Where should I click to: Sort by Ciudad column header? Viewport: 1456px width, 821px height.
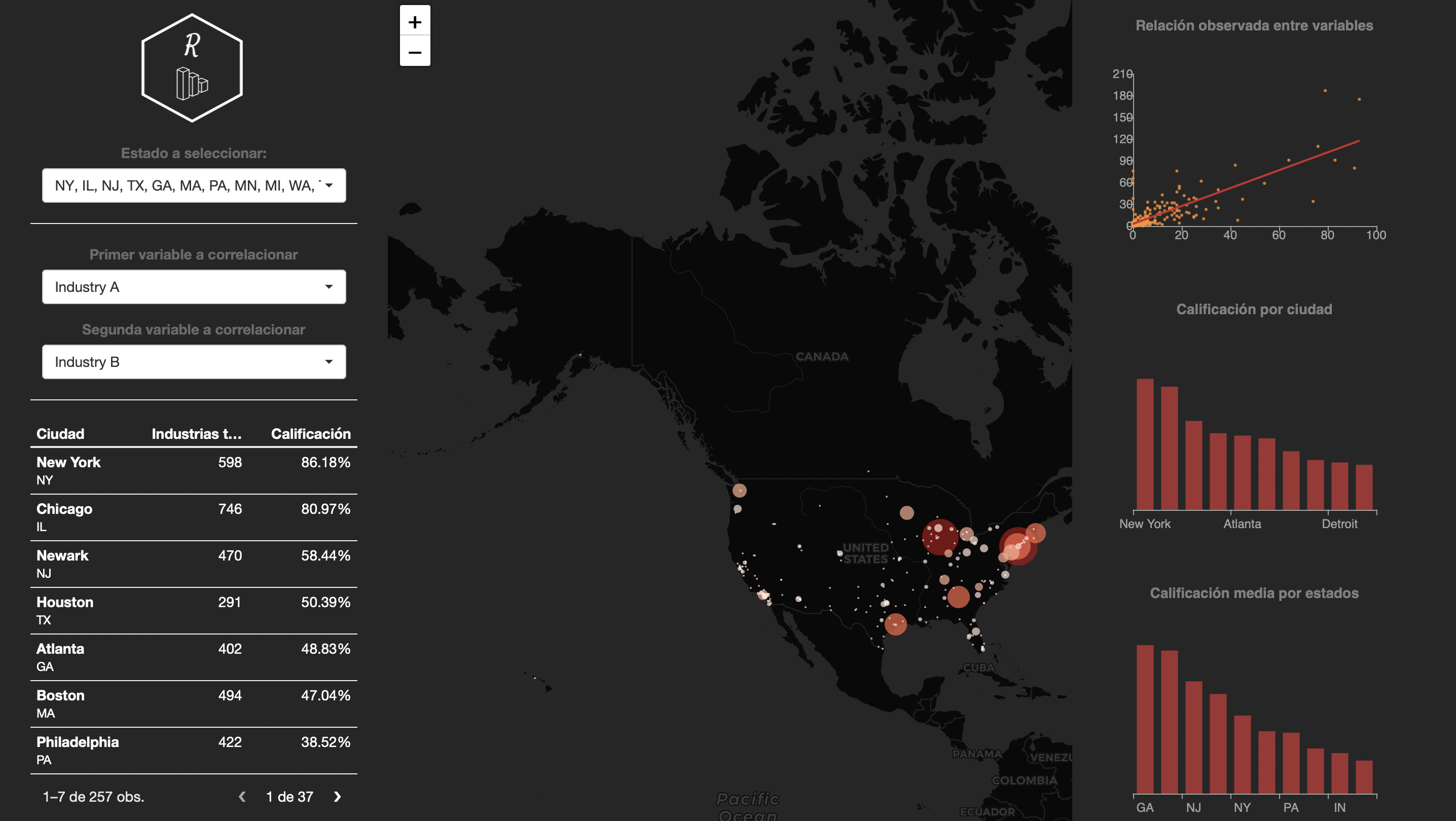tap(60, 433)
